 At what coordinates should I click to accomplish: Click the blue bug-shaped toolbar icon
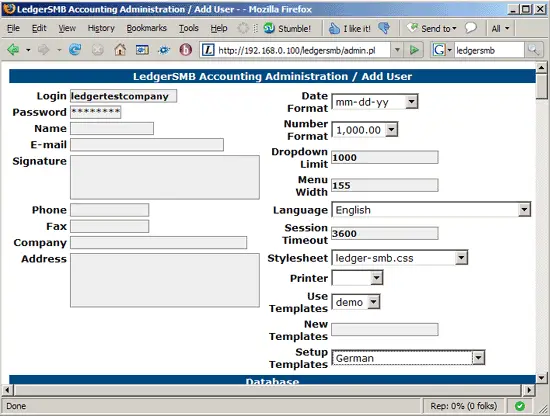pos(164,50)
